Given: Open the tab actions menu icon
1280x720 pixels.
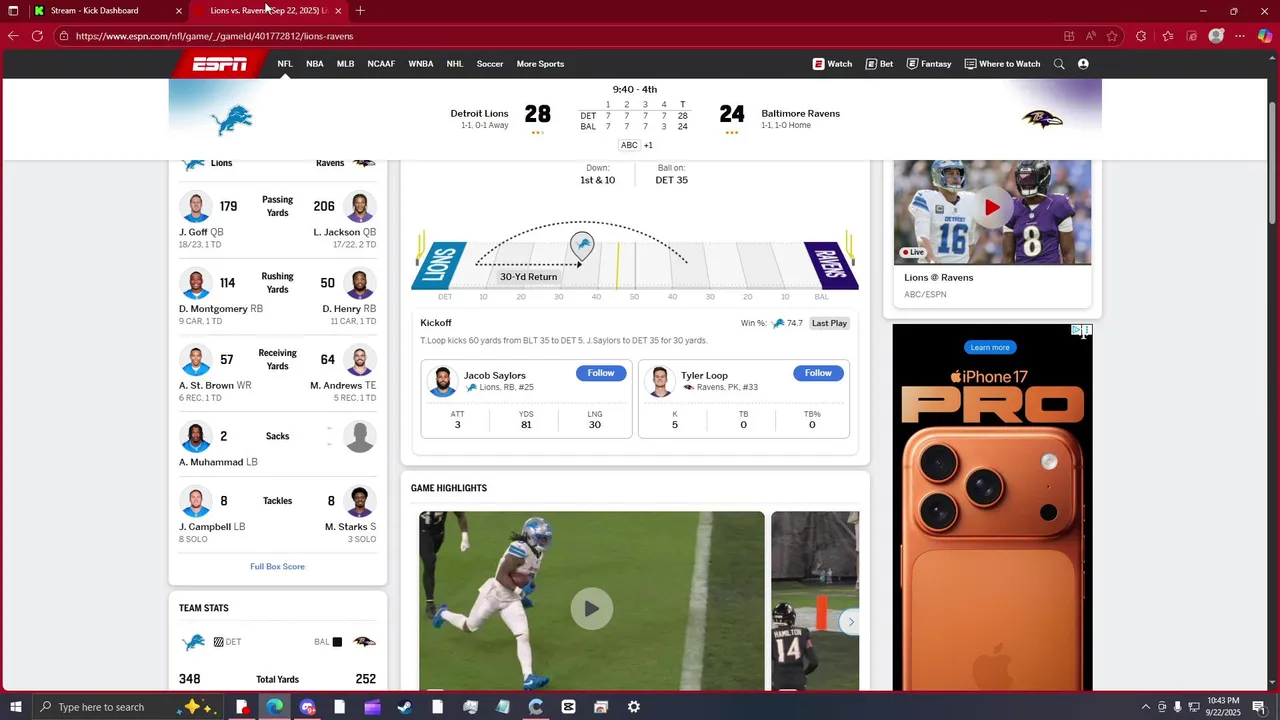Looking at the screenshot, I should [x=13, y=11].
